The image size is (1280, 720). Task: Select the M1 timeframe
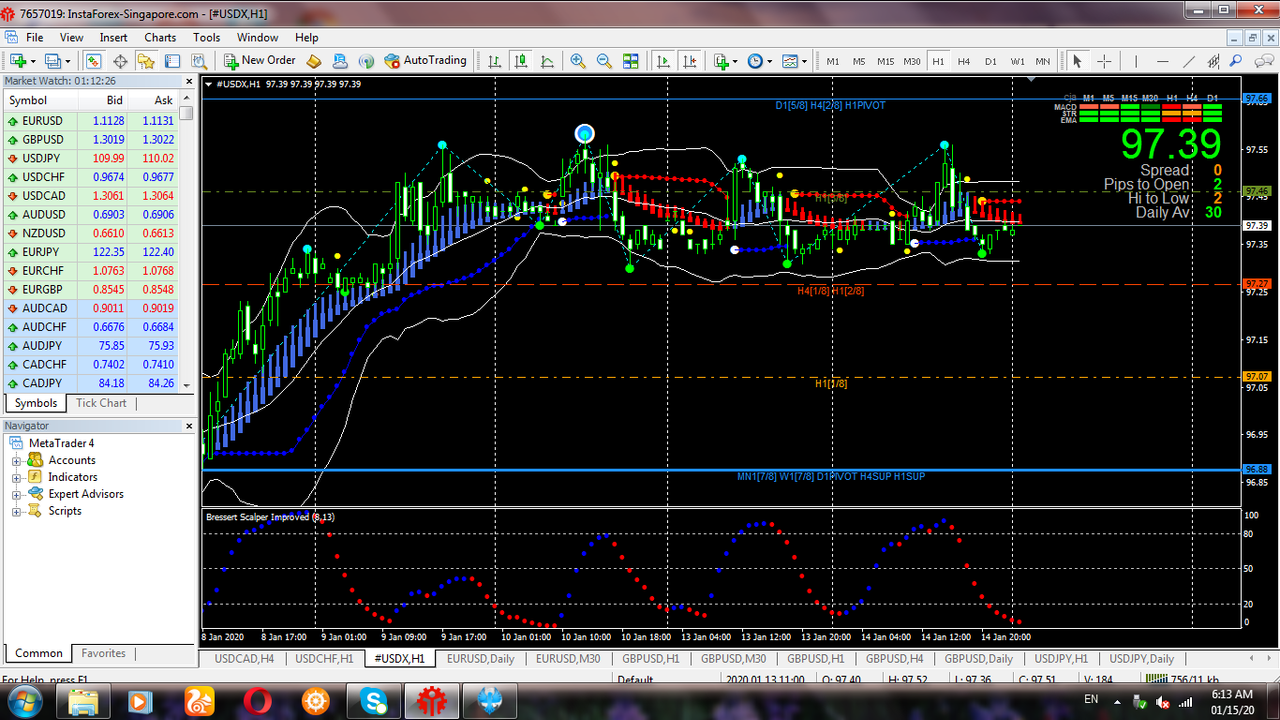(833, 62)
